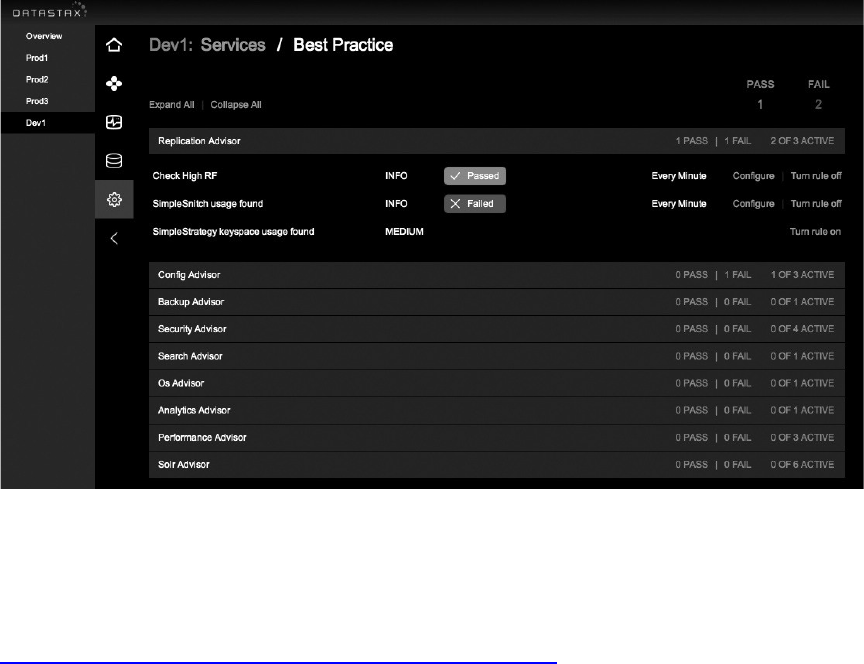Turn on SimpleStrategy keyspace usage rule
This screenshot has height=664, width=864.
click(816, 231)
